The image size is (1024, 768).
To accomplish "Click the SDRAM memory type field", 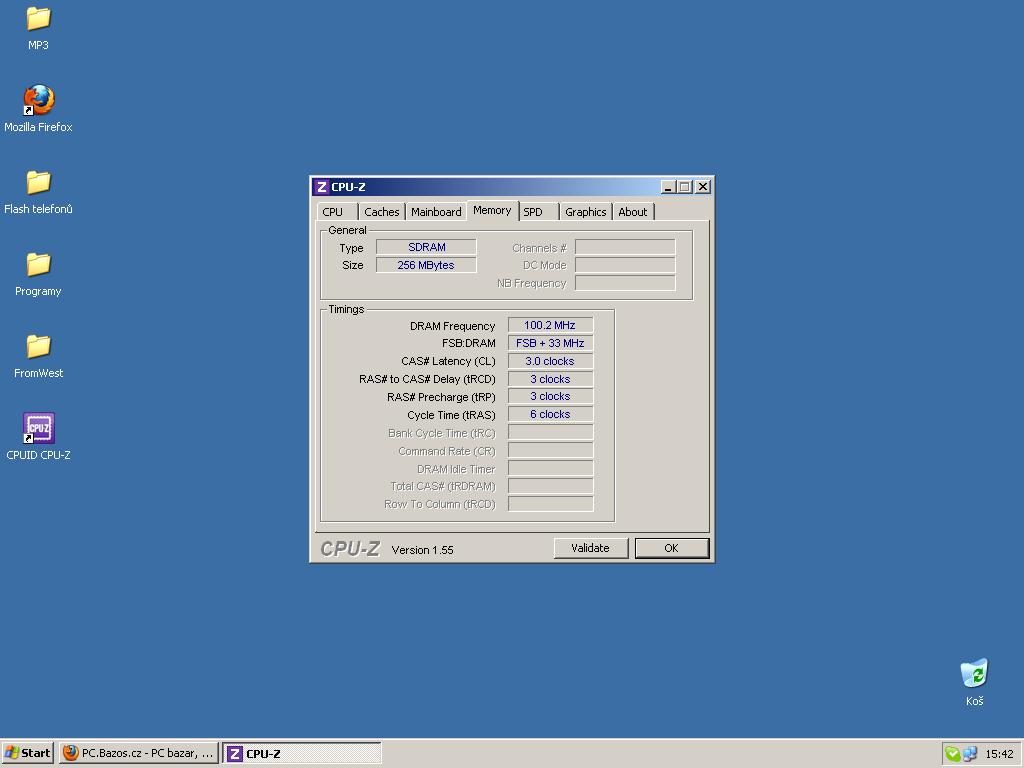I will (x=426, y=247).
